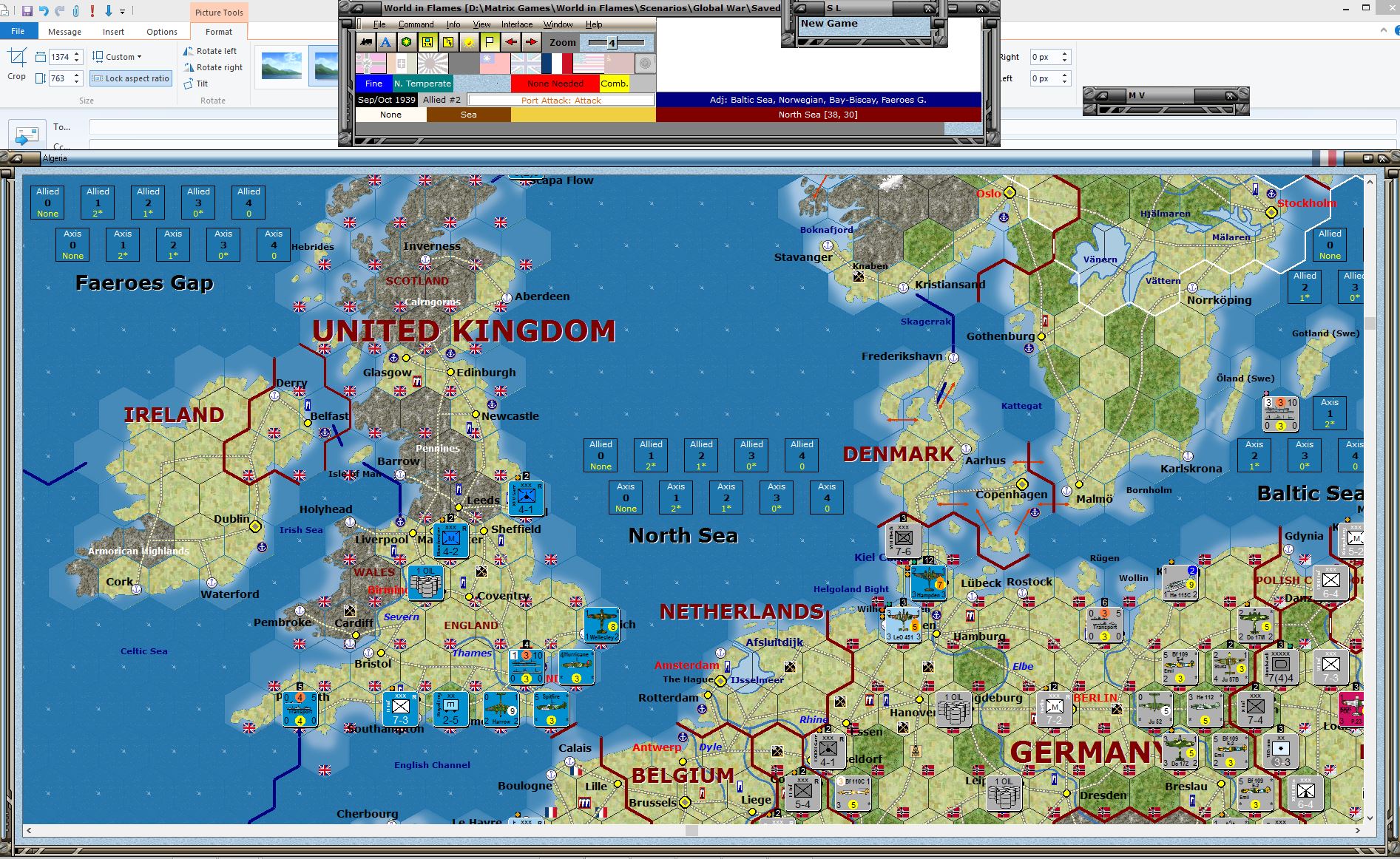Click the map's vertical scrollbar
Image resolution: width=1400 pixels, height=859 pixels.
tap(1370, 498)
